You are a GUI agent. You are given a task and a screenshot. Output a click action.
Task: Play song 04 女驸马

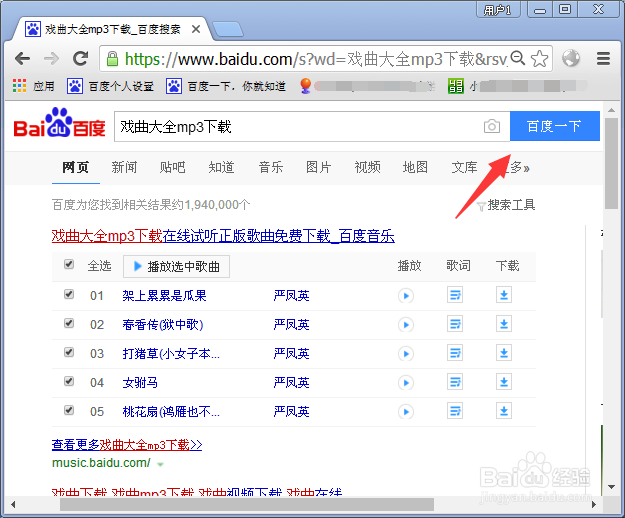coord(406,383)
